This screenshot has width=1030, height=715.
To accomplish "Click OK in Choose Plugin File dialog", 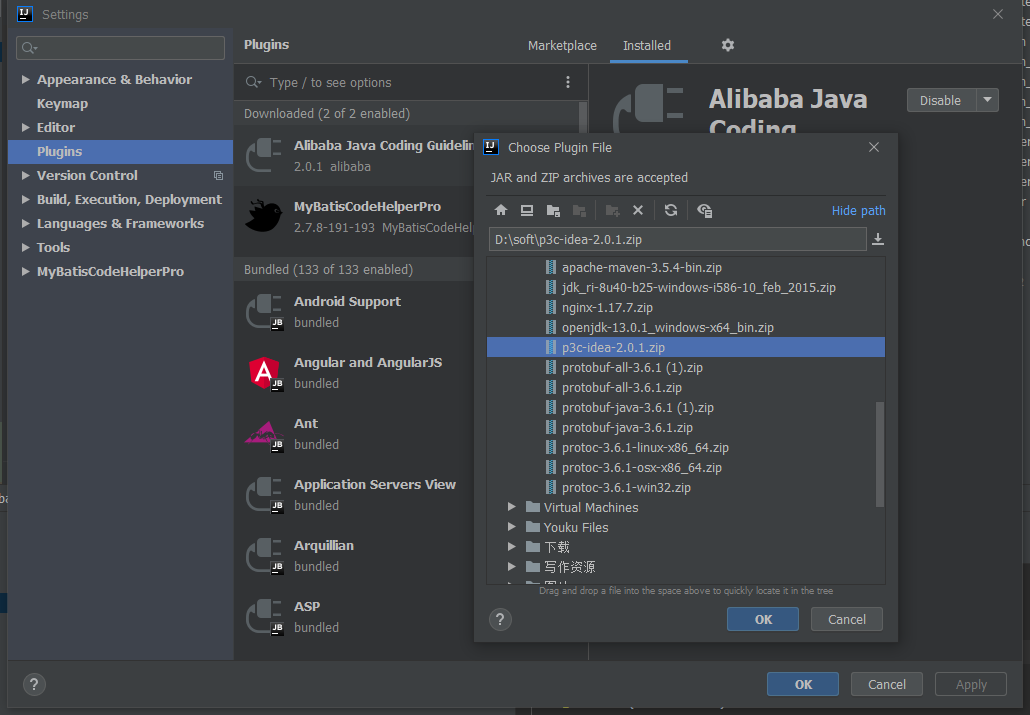I will click(763, 619).
